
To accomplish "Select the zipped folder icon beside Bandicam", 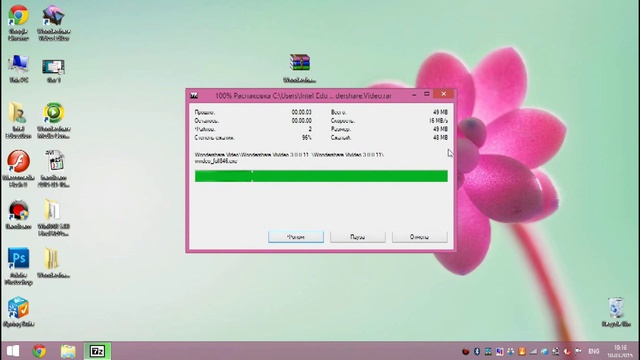I will tap(53, 218).
